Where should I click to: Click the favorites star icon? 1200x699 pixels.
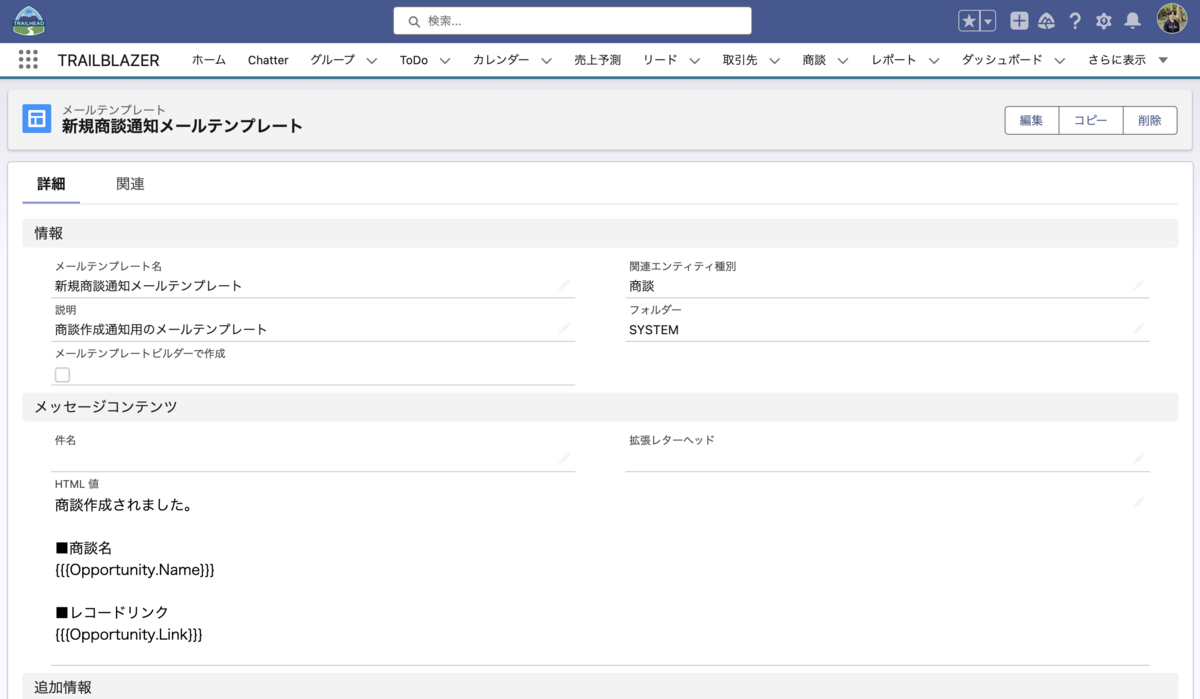[x=968, y=21]
